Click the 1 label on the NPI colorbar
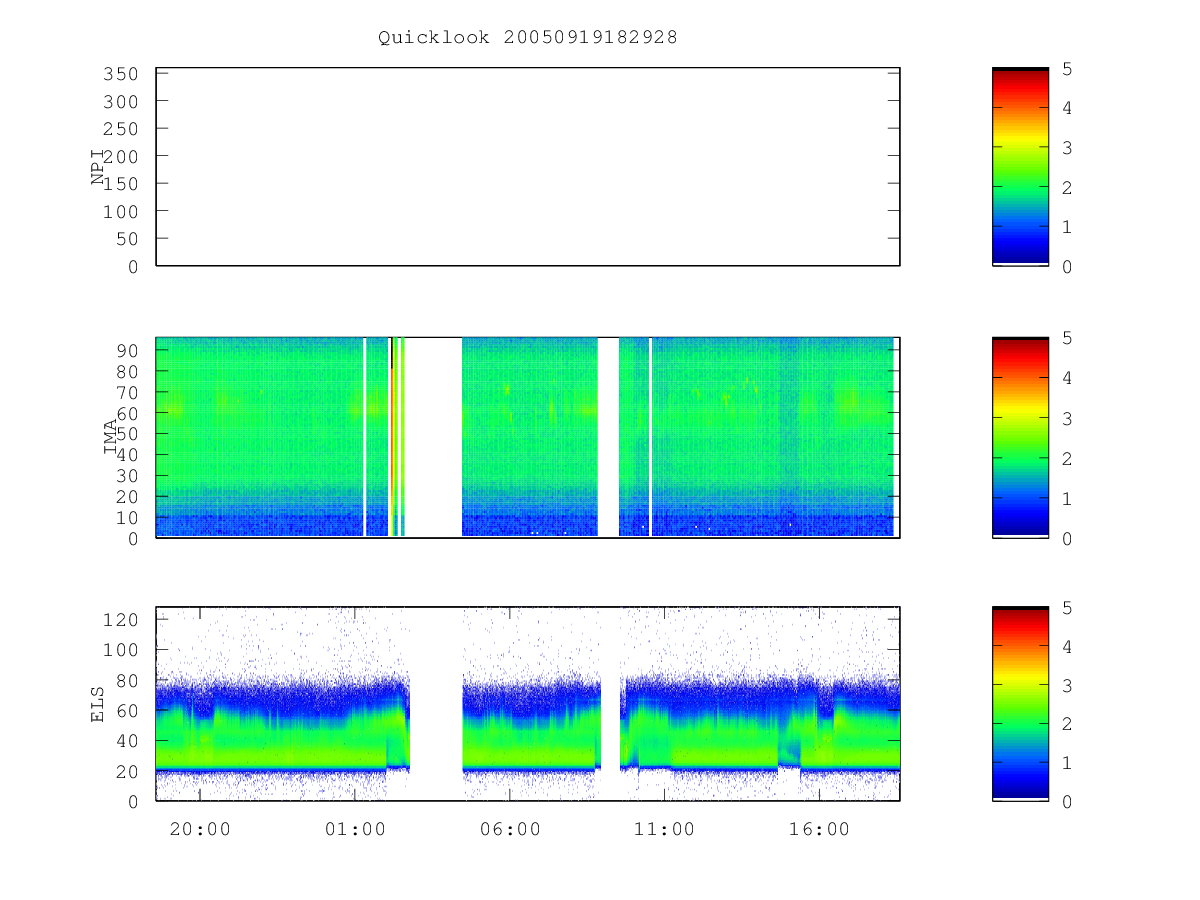1200x900 pixels. coord(1068,227)
